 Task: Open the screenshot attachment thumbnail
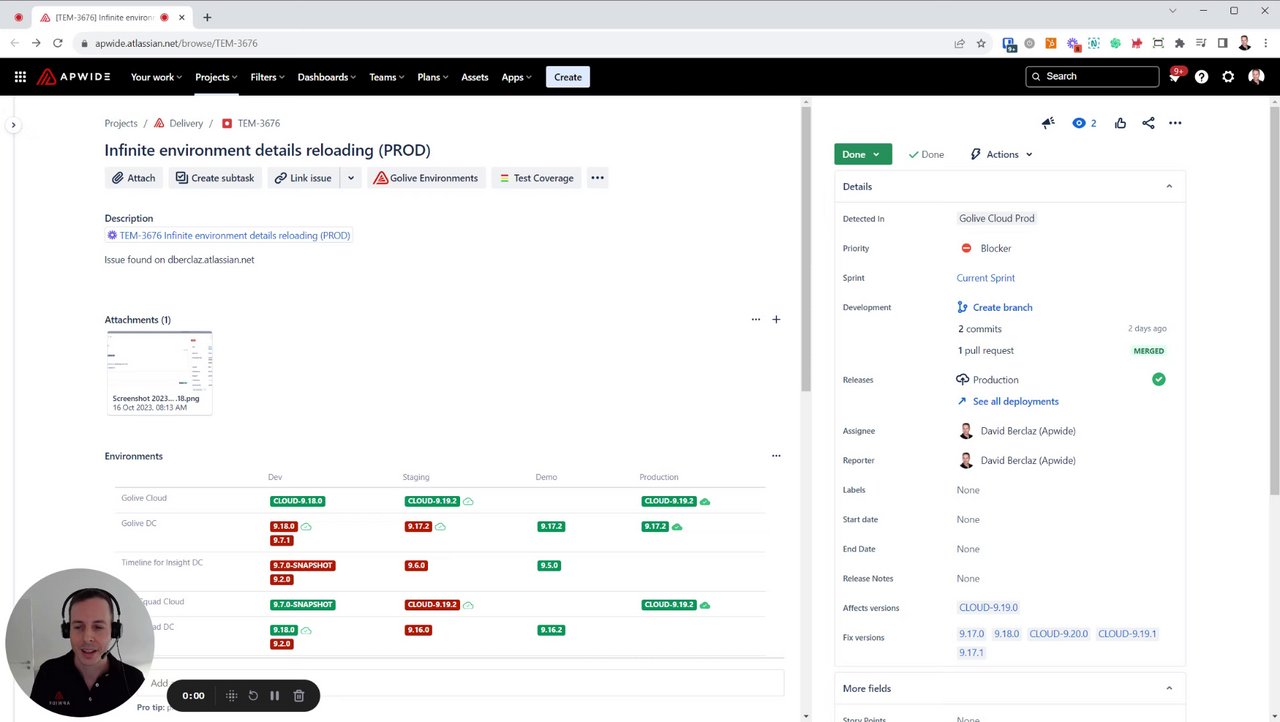tap(160, 373)
